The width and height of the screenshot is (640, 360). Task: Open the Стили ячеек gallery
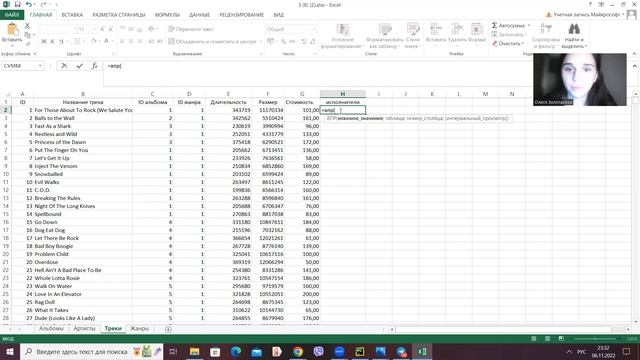tap(413, 36)
